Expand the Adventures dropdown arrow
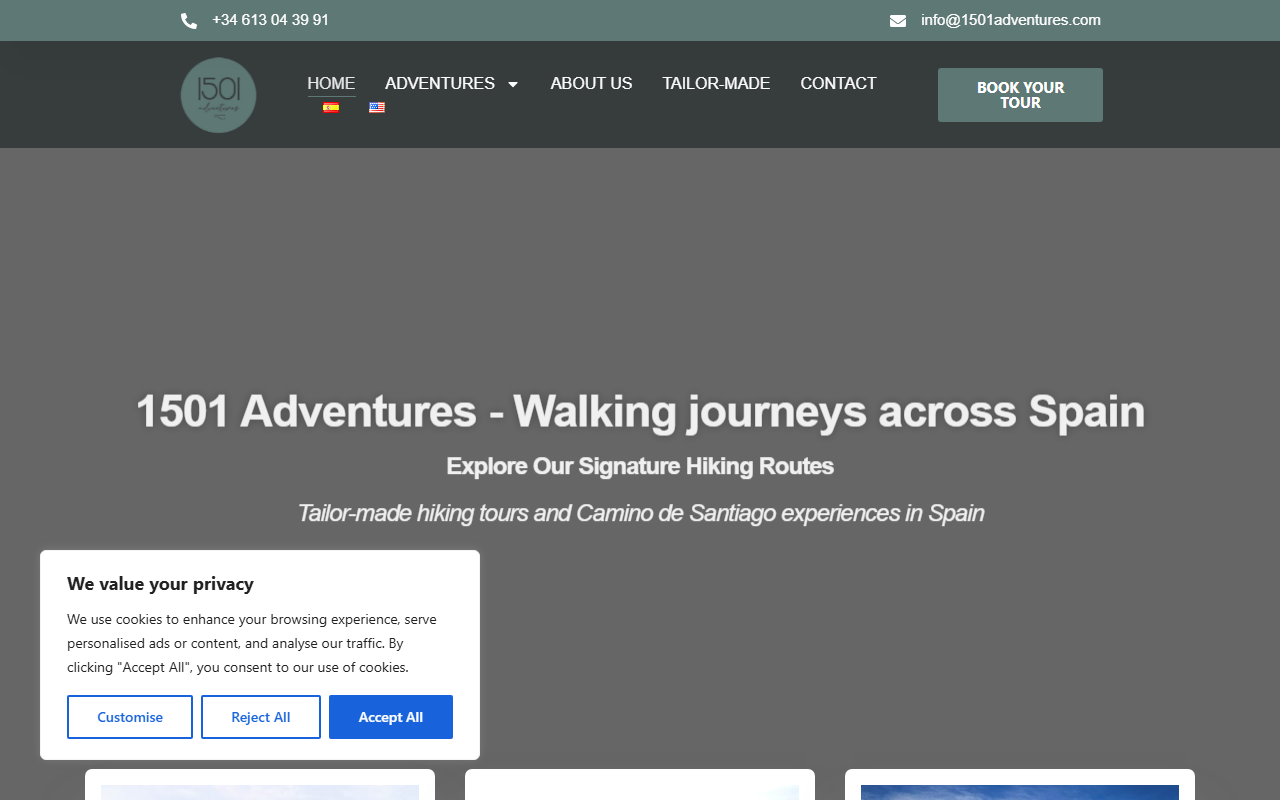Viewport: 1280px width, 800px height. tap(513, 84)
